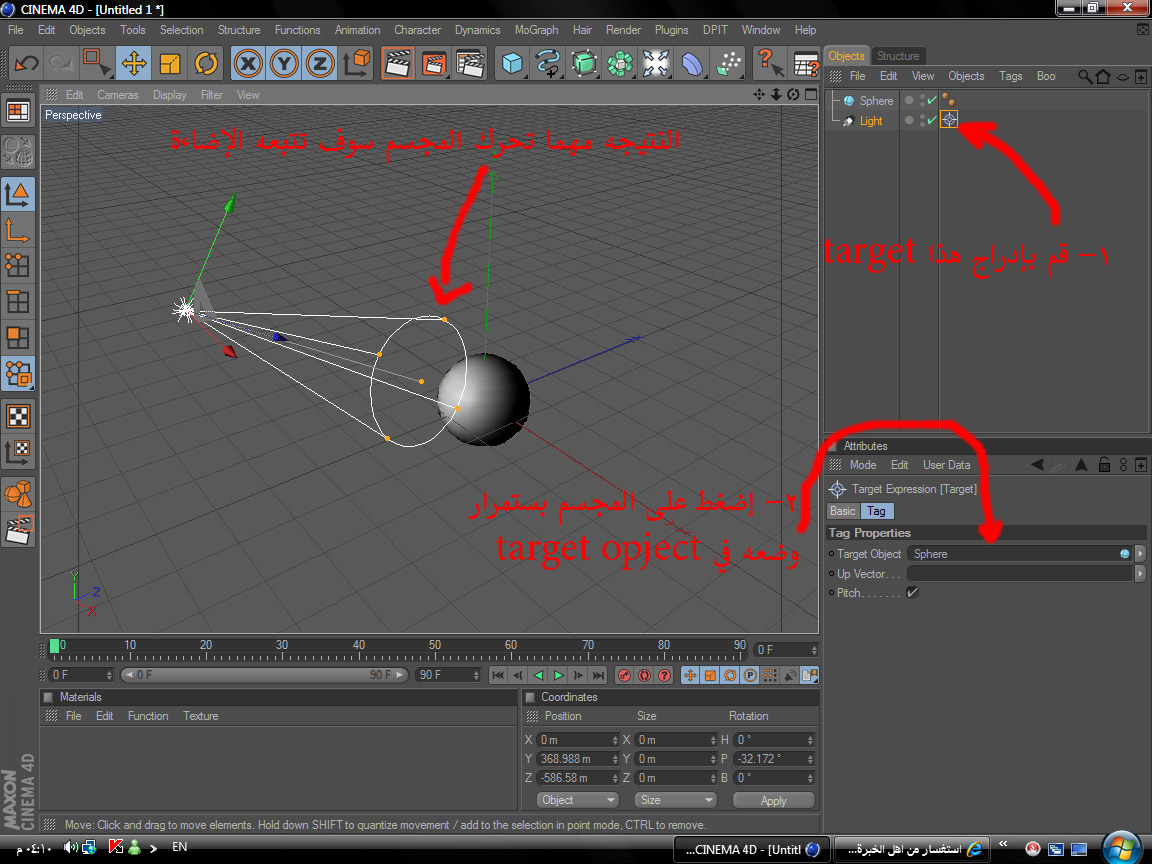Add a HyperNURBS object
The width and height of the screenshot is (1152, 864).
[584, 63]
